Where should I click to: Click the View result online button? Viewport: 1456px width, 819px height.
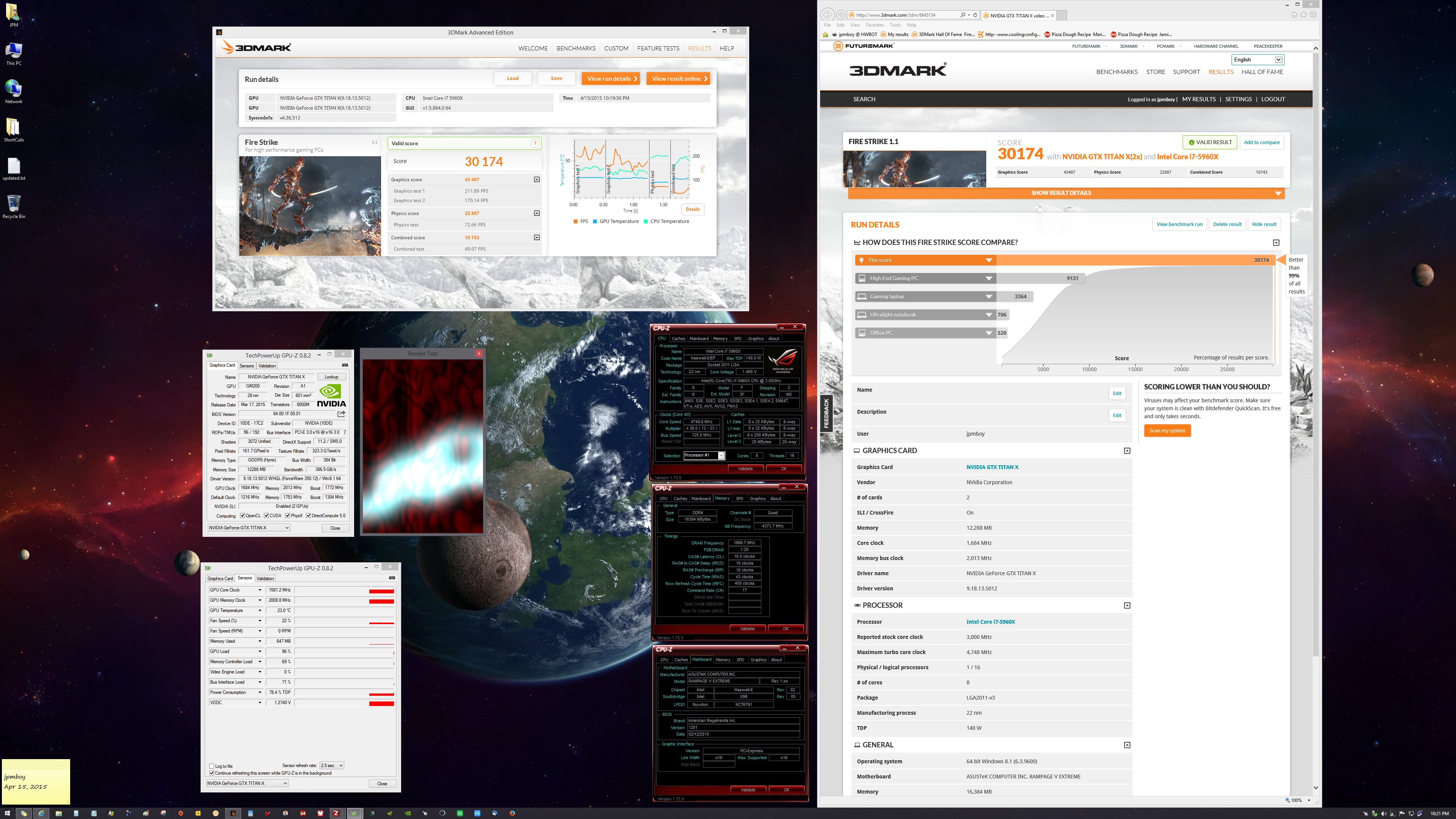[x=678, y=78]
